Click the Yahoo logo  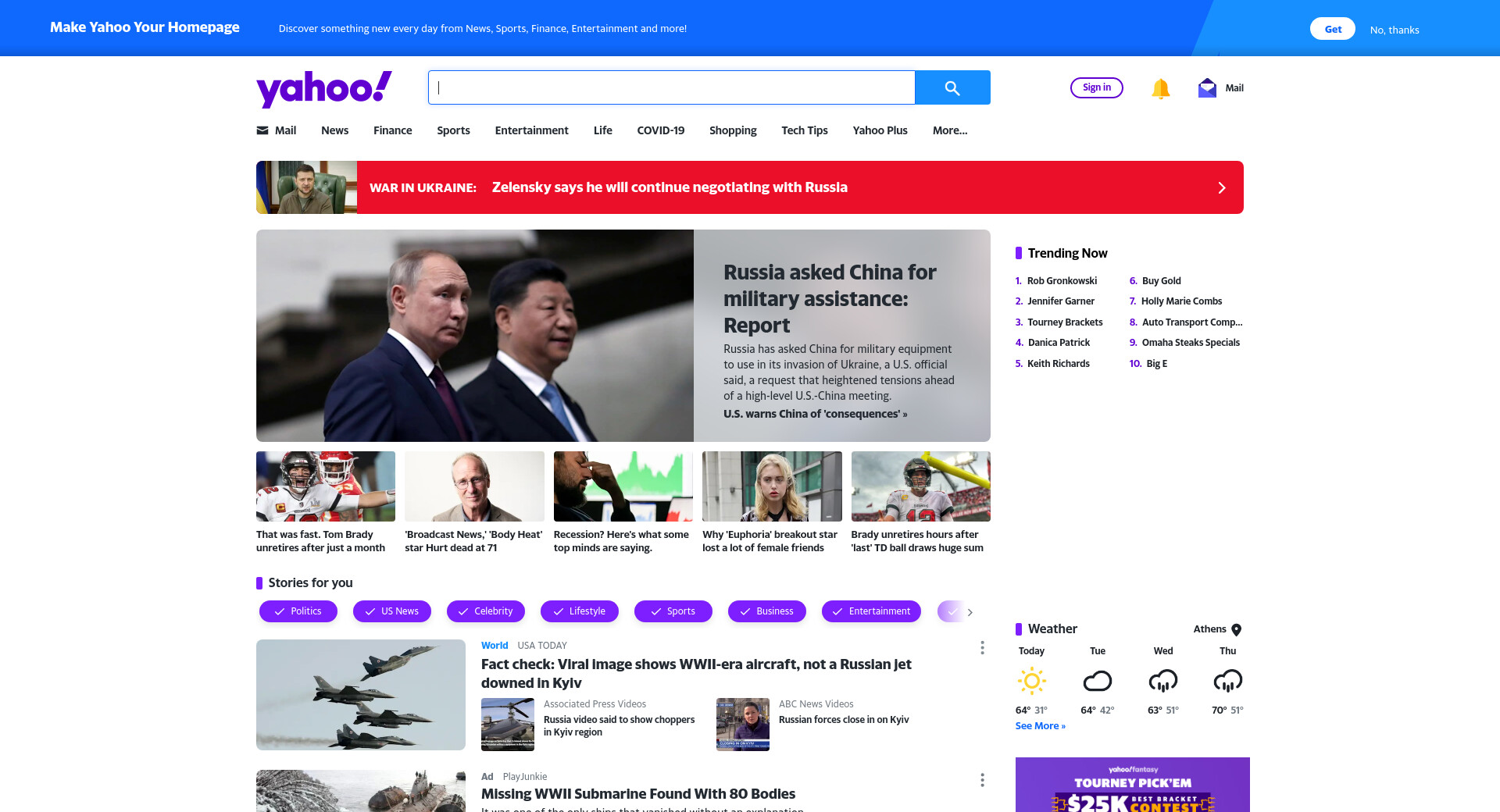pos(324,88)
